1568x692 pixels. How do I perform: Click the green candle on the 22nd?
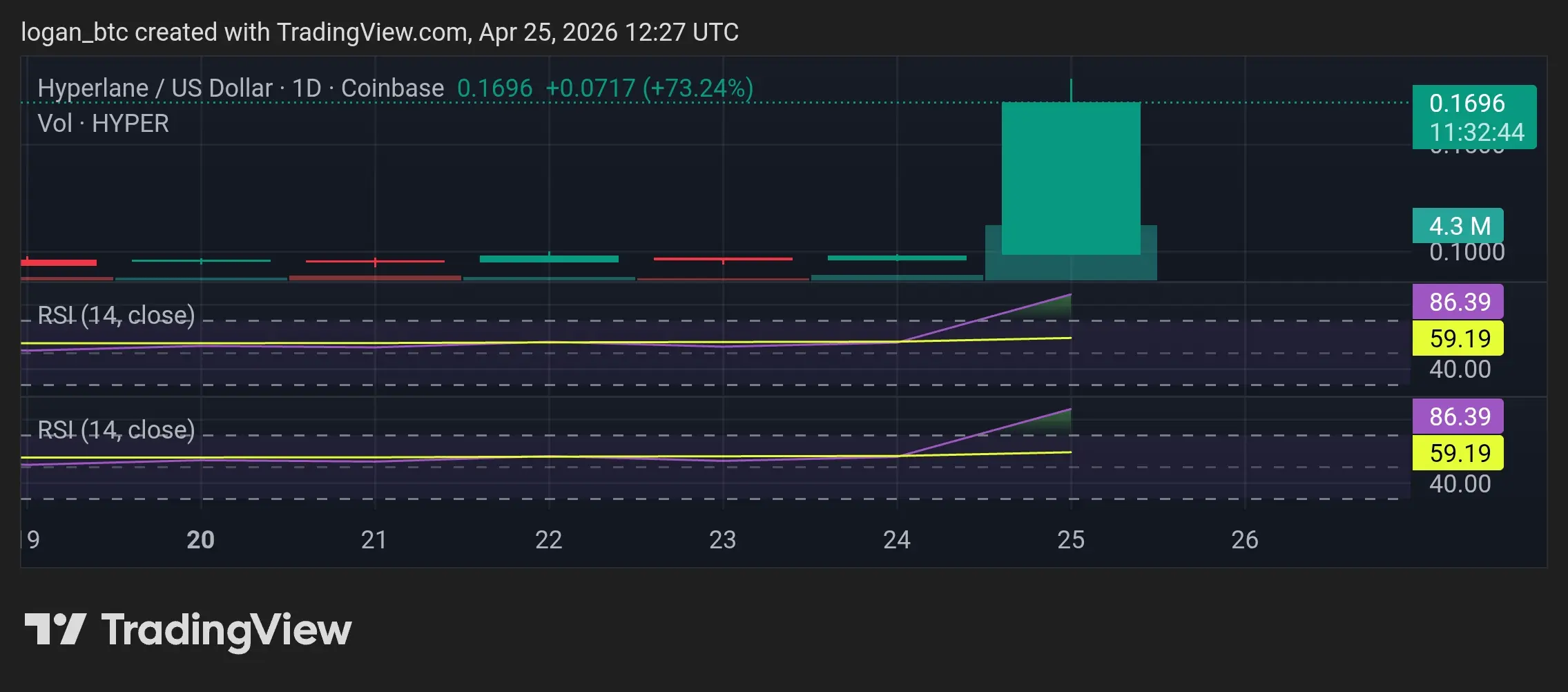(548, 259)
